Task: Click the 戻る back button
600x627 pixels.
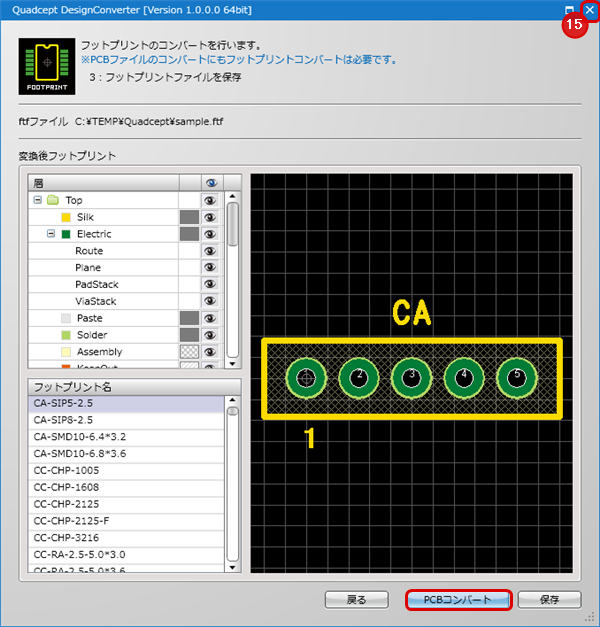Action: (x=356, y=600)
